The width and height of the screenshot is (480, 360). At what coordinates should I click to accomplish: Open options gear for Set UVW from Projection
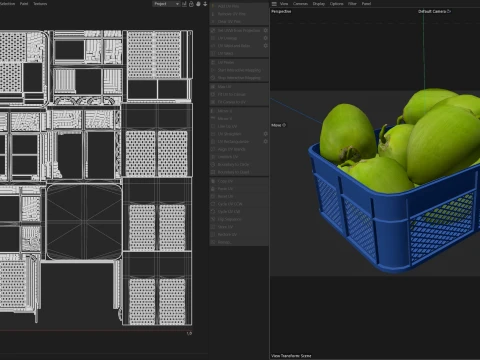(266, 30)
